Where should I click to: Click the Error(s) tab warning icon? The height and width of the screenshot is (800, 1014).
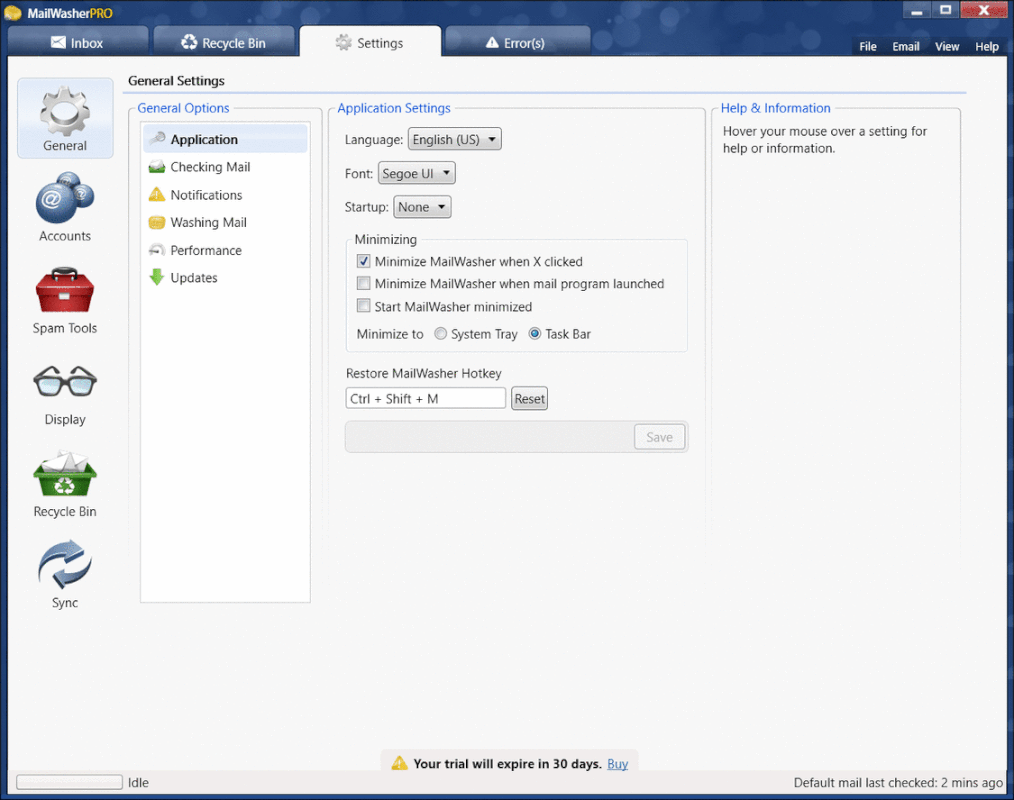[492, 43]
